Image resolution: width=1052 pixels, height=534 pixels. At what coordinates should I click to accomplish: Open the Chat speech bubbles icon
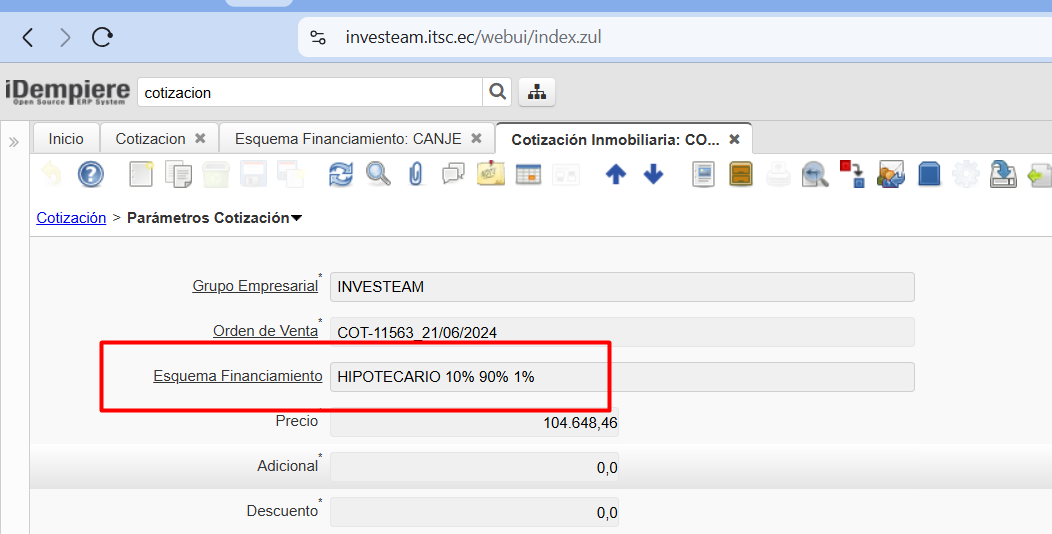click(453, 175)
